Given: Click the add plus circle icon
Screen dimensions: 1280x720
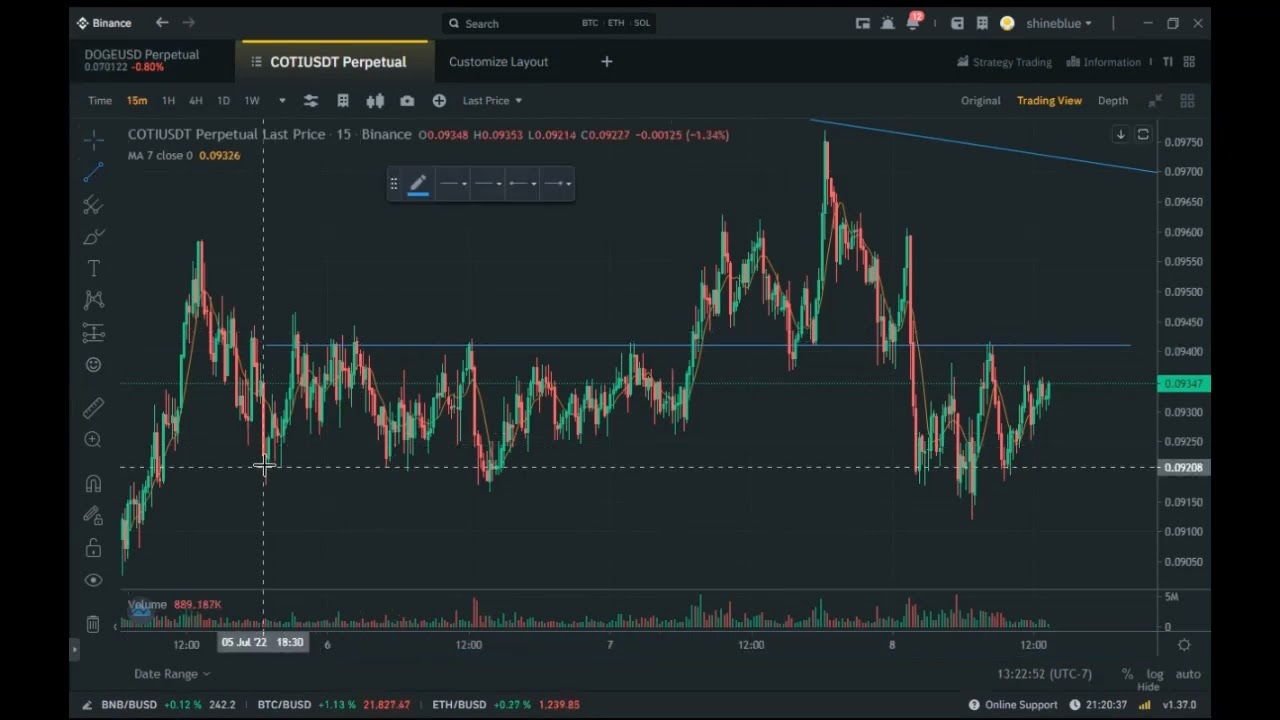Looking at the screenshot, I should click(439, 100).
